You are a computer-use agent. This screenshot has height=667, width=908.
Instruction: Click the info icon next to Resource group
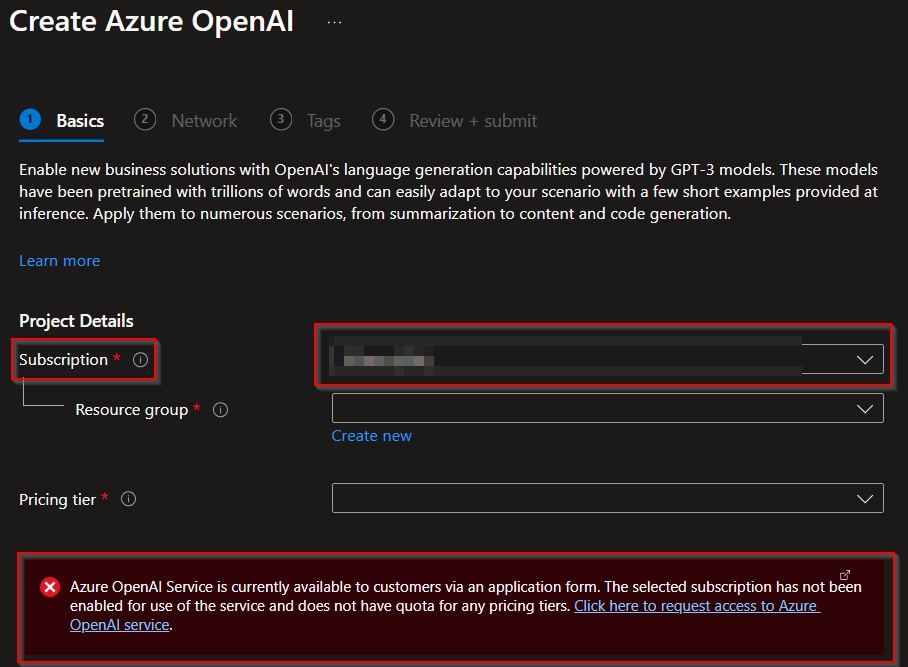[x=221, y=410]
